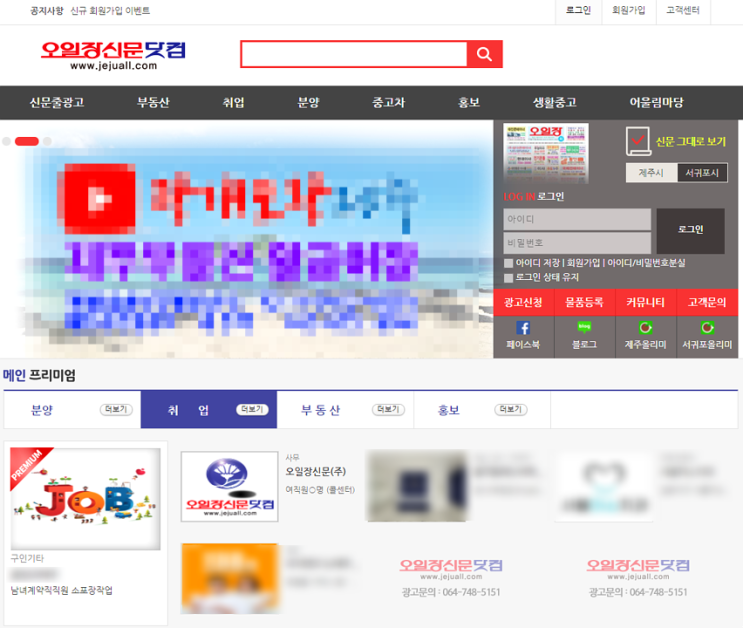Click 더보기 beside 부 동 산 tab
743x628 pixels.
pyautogui.click(x=389, y=410)
